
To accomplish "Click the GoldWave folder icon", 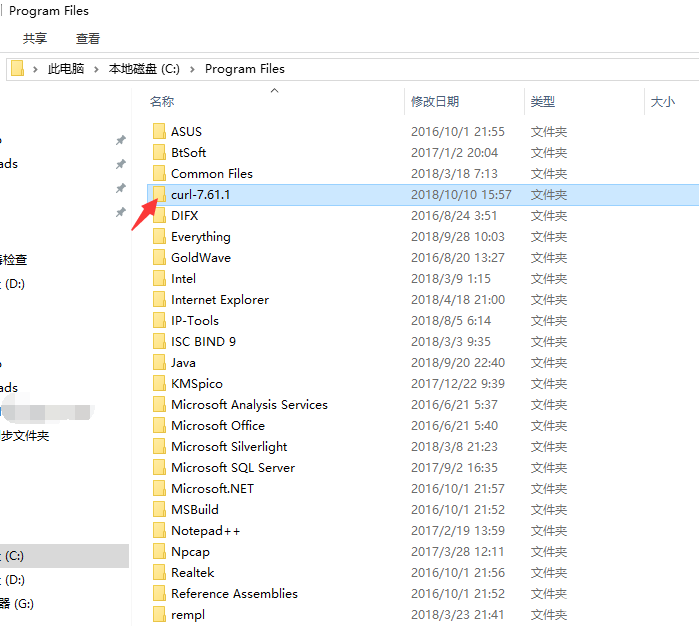I will click(x=159, y=257).
